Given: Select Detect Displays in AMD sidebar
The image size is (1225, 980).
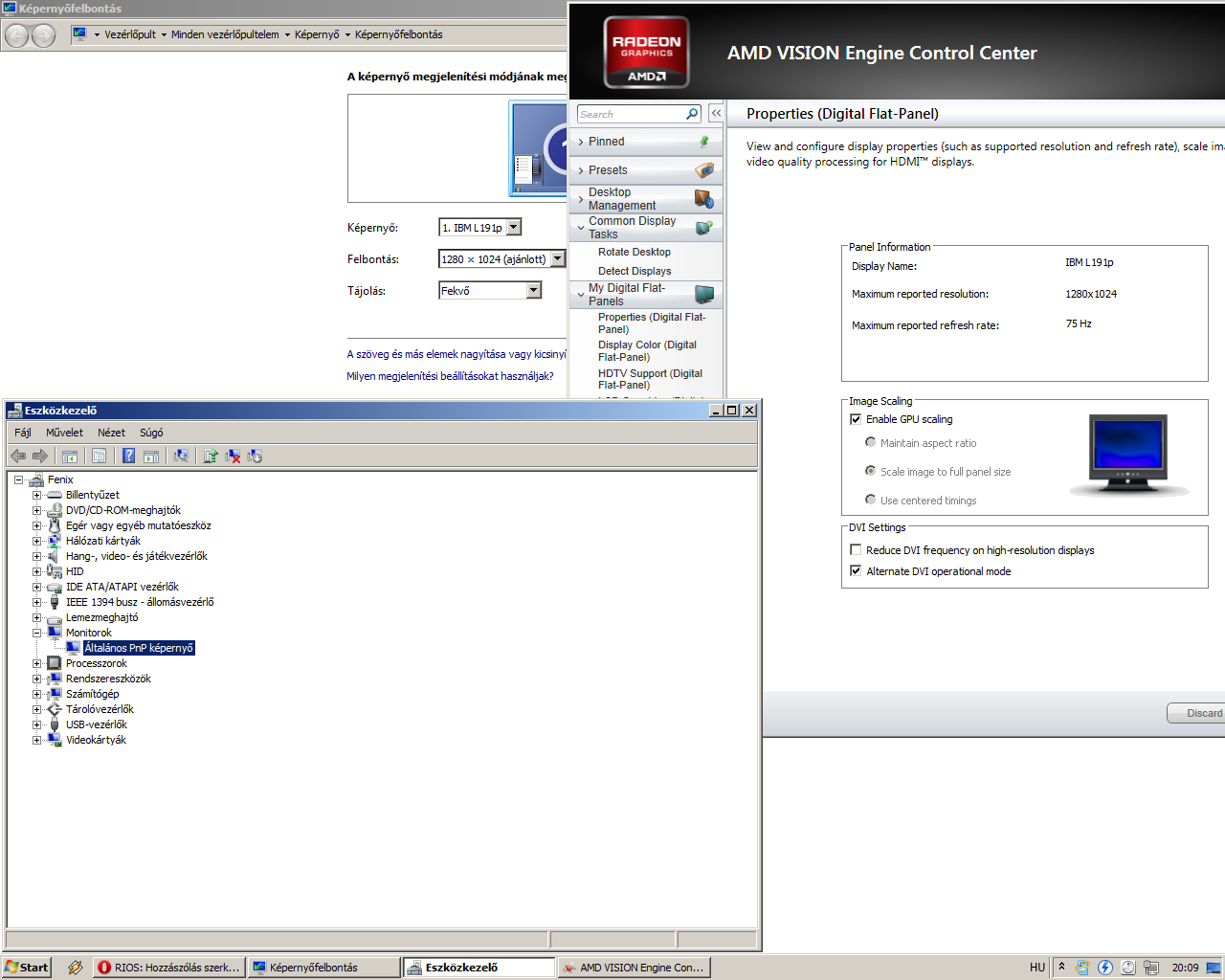Looking at the screenshot, I should pos(635,271).
